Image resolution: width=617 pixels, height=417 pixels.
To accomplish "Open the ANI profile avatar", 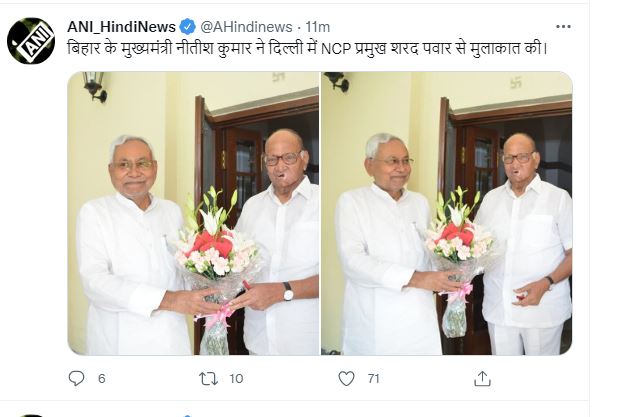I will click(31, 41).
